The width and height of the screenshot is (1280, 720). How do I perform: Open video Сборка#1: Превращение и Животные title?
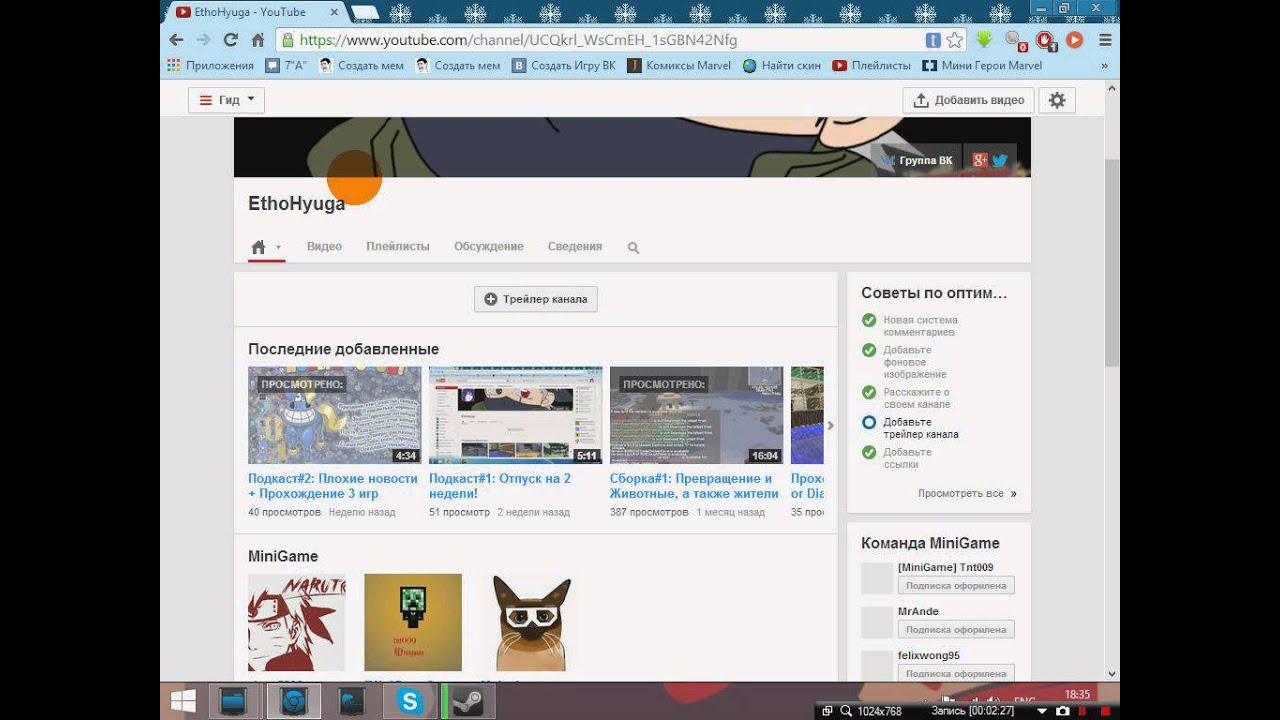[694, 486]
